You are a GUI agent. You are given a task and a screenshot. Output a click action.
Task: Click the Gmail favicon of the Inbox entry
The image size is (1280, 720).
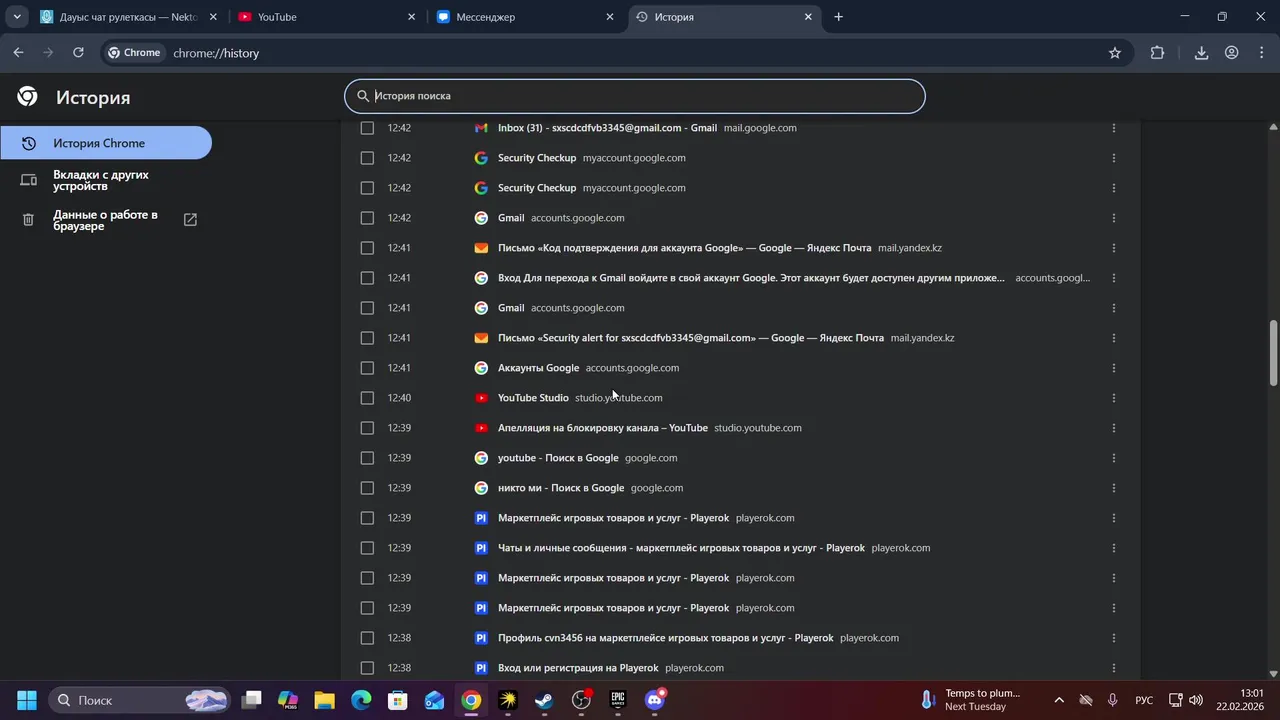pyautogui.click(x=481, y=128)
